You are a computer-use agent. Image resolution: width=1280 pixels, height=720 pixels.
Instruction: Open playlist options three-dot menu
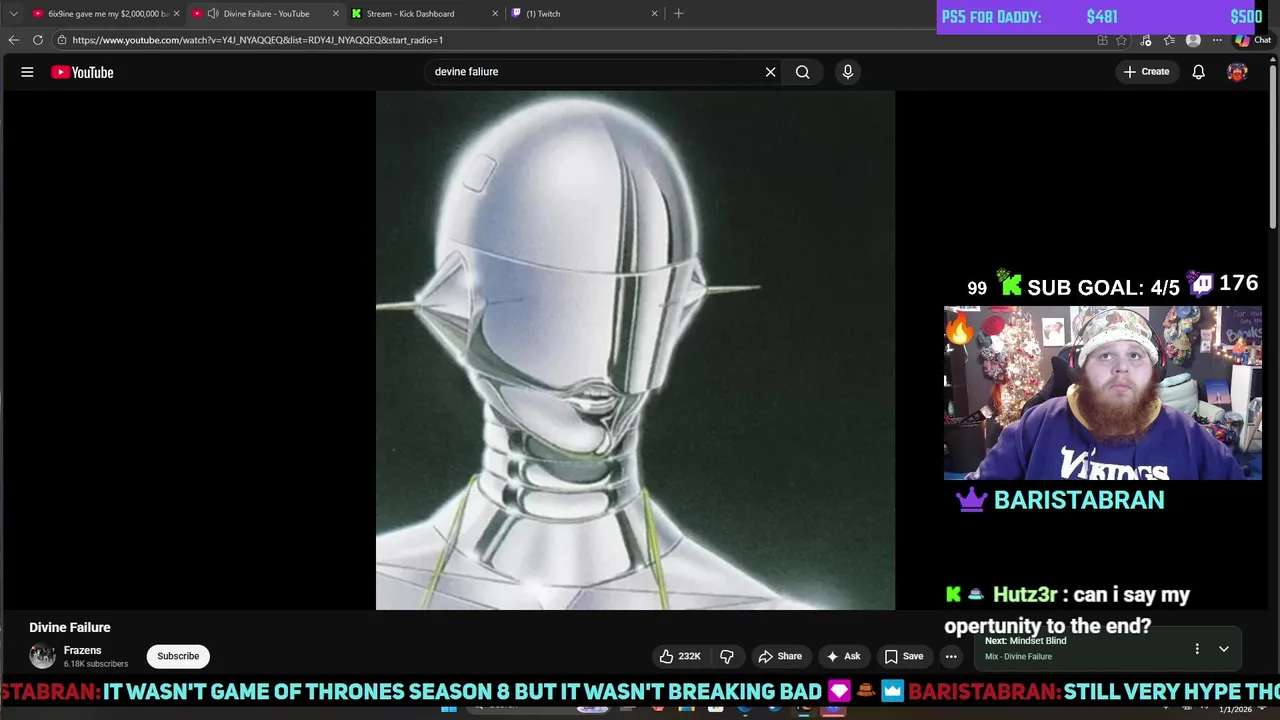point(1196,649)
